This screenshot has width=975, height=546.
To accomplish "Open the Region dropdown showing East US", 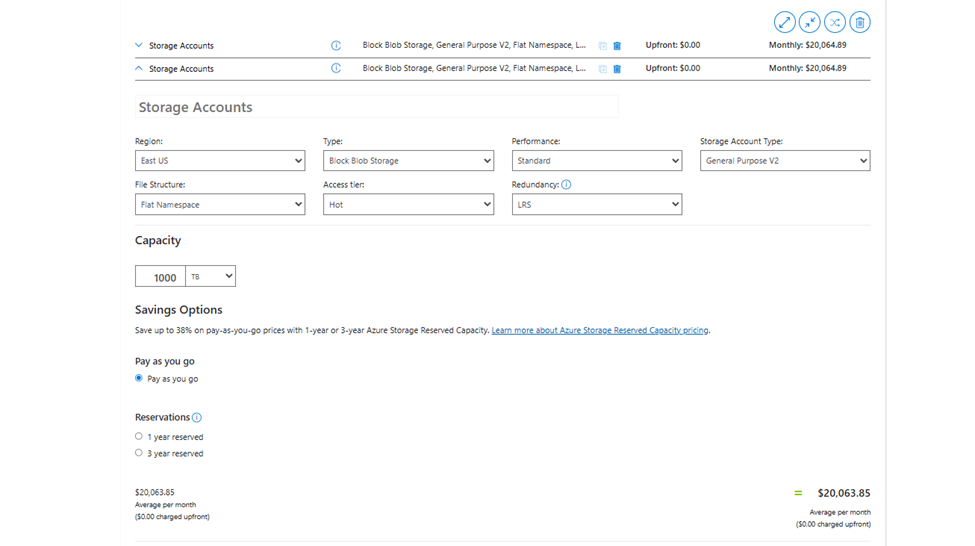I will coord(220,160).
